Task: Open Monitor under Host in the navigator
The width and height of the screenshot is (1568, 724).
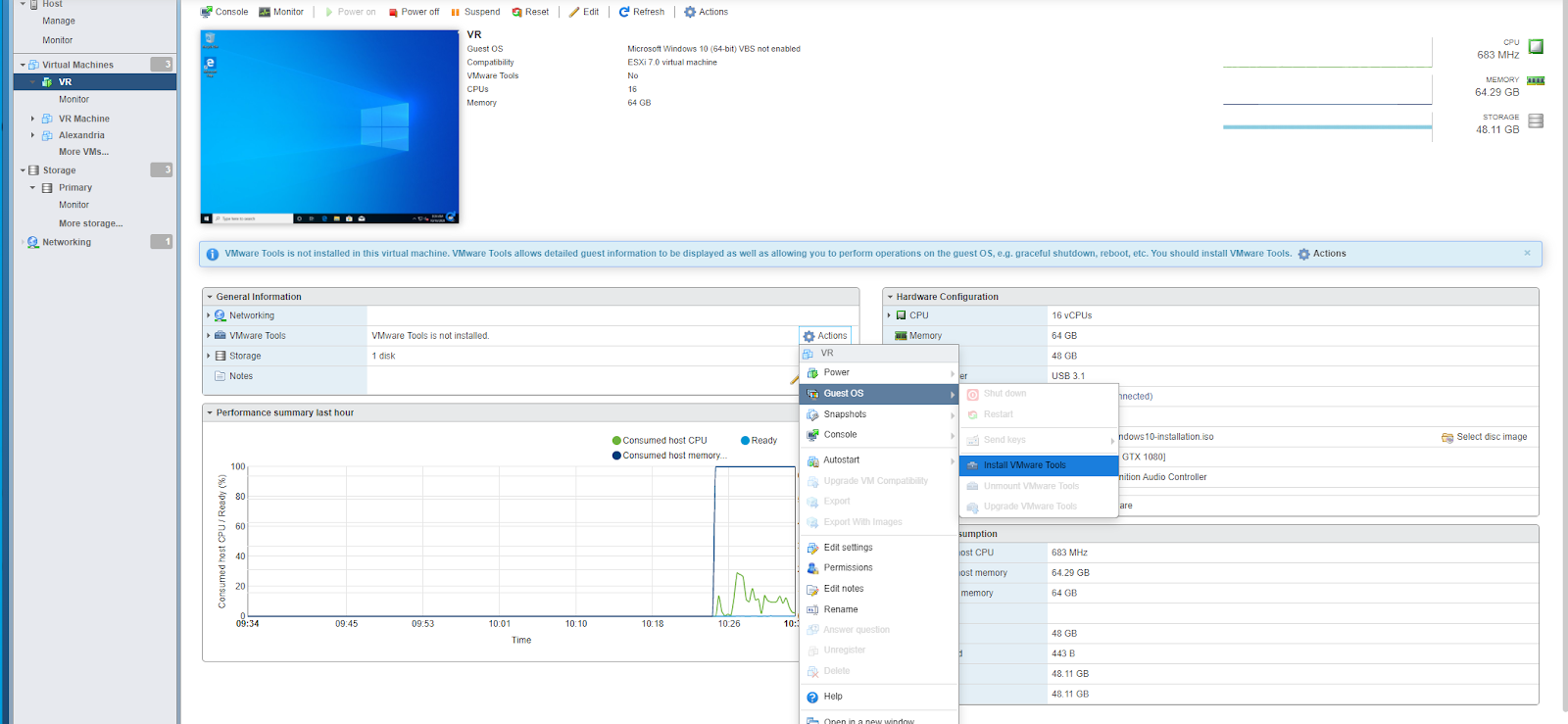Action: pos(58,40)
